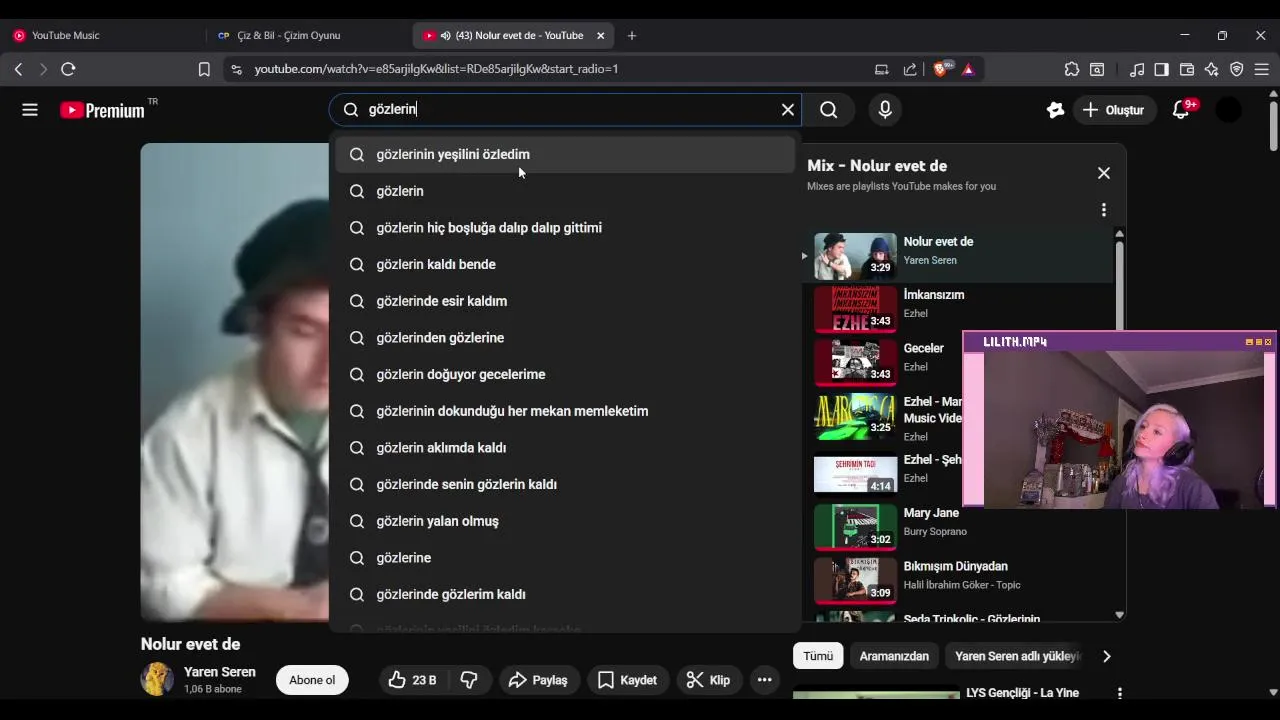Select suggestion gözlerinin dokunduğu her mekan memleketim
This screenshot has height=720, width=1280.
[565, 411]
